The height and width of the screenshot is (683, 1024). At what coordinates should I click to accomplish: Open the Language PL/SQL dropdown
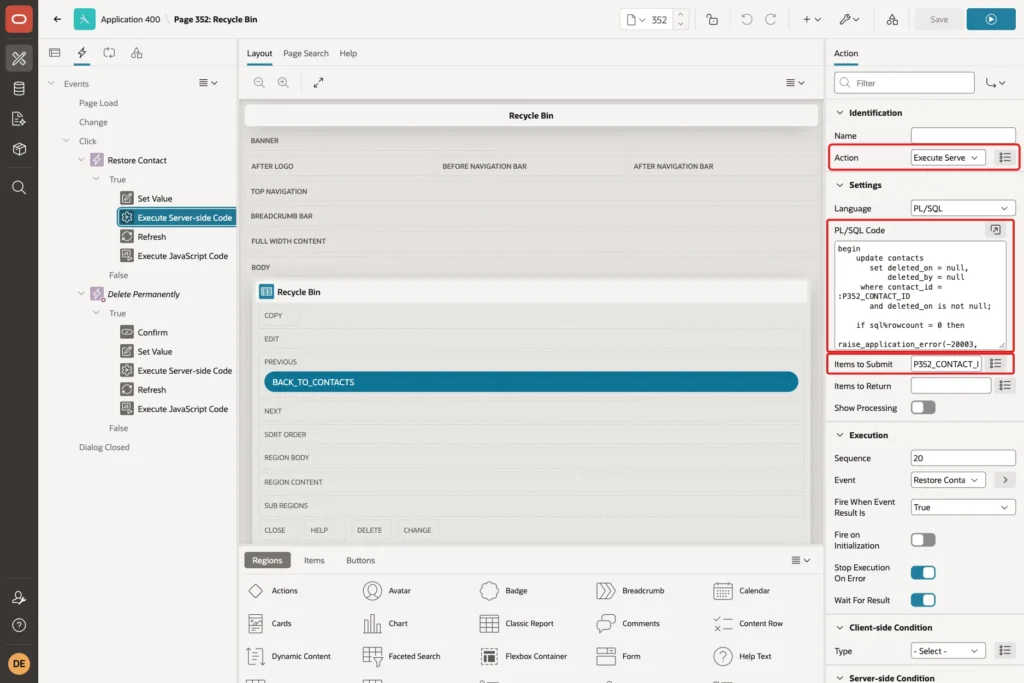point(963,208)
